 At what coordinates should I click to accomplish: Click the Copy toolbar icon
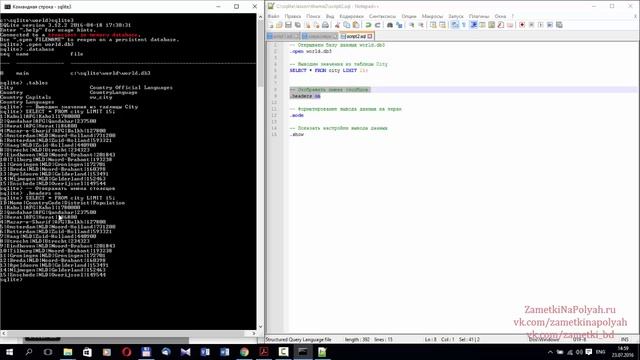point(347,25)
